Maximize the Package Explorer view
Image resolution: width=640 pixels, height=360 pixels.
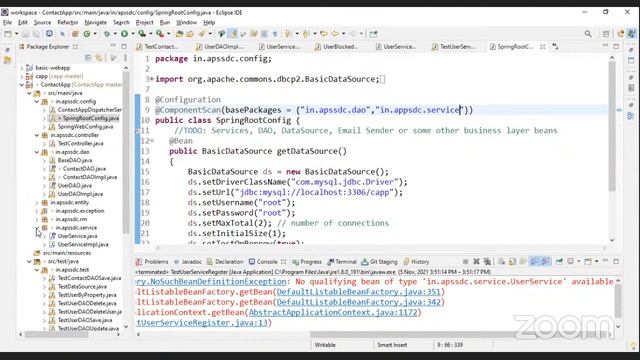[x=124, y=47]
